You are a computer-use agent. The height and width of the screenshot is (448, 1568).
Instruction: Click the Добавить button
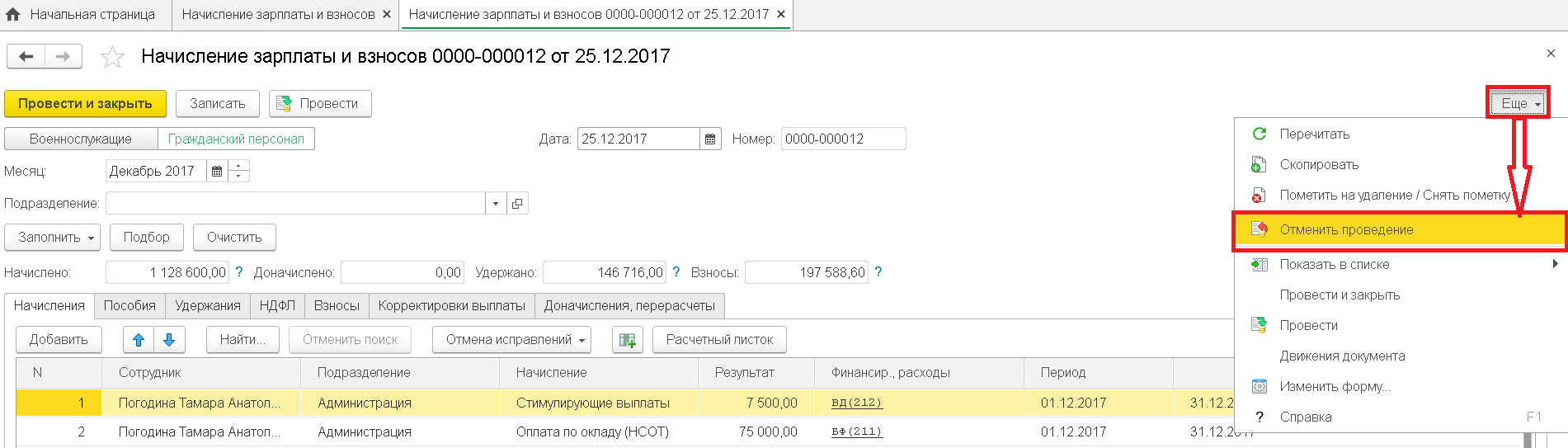(x=59, y=339)
